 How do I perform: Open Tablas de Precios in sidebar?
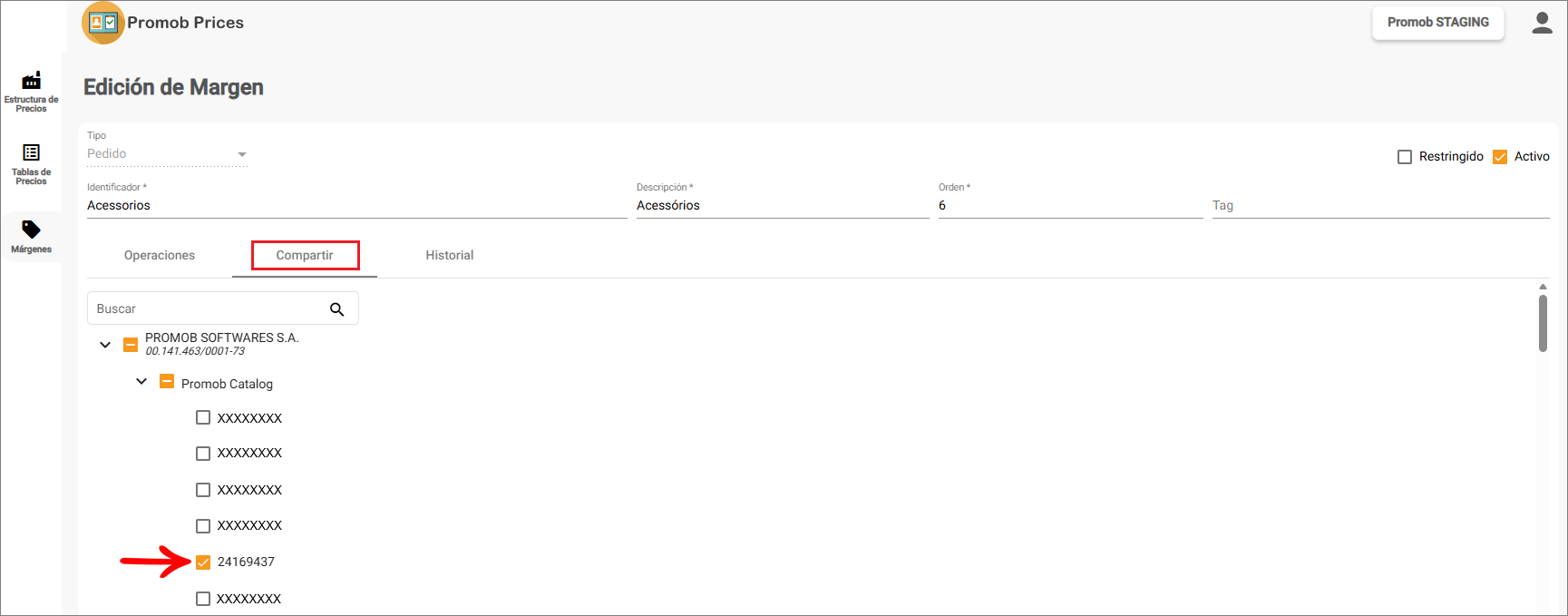tap(31, 164)
